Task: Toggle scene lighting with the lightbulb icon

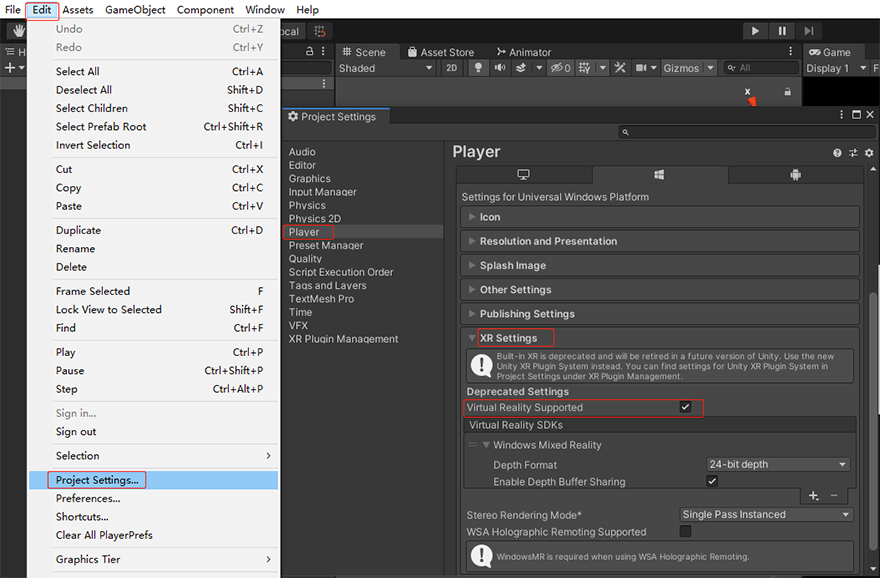Action: (478, 68)
